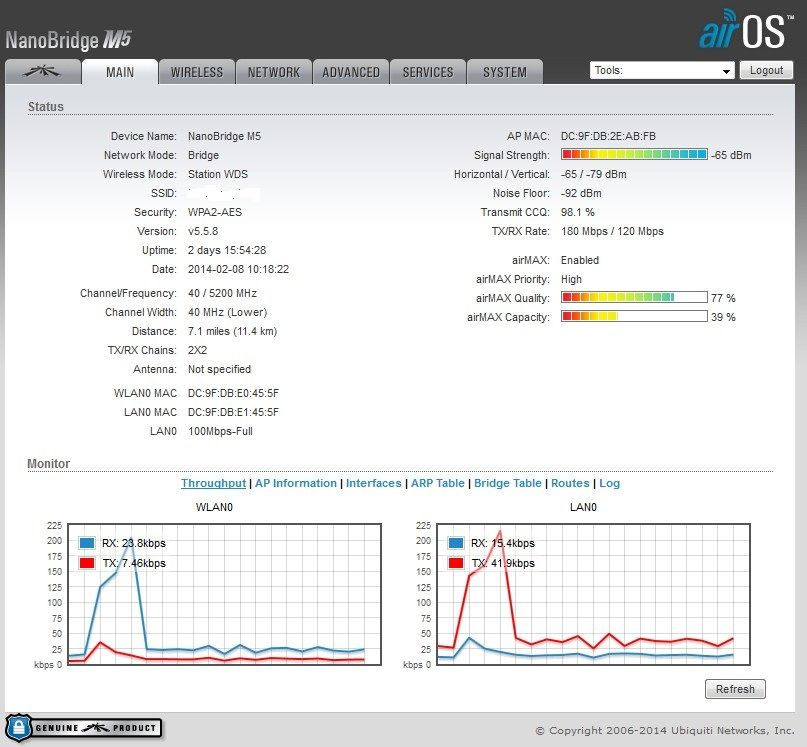This screenshot has height=747, width=807.
Task: Click the Uptime value 2 days 15:54:28
Action: pos(227,250)
